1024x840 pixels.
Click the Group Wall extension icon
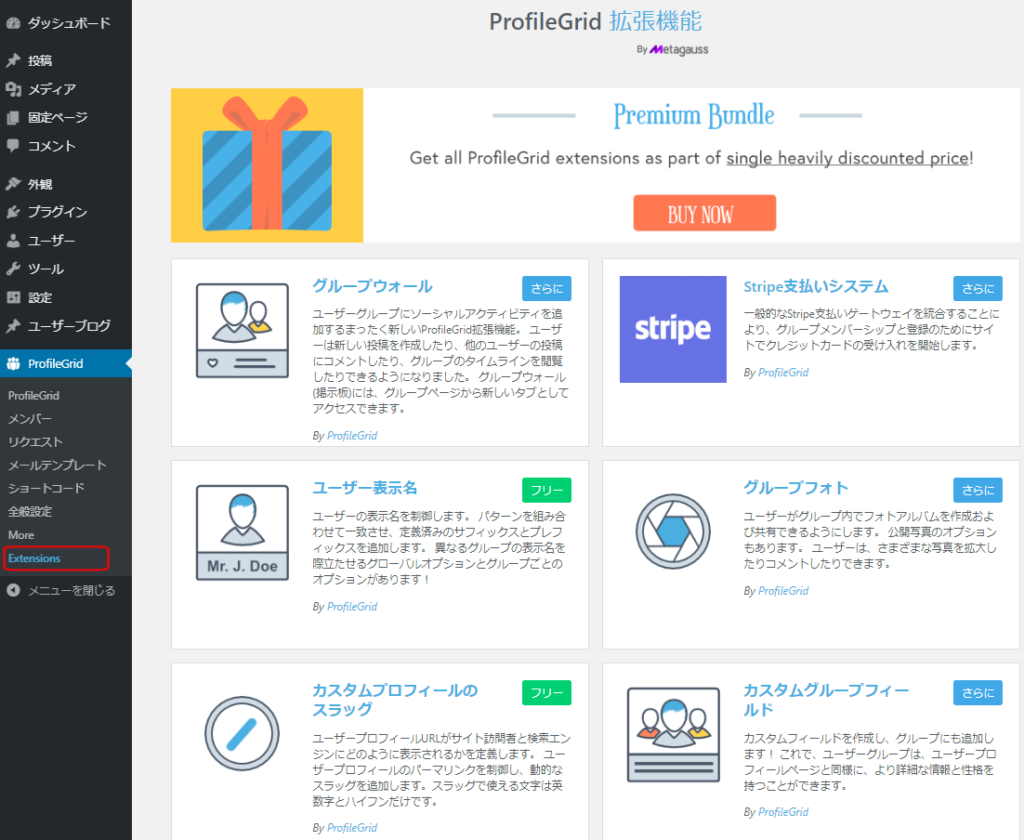tap(242, 329)
